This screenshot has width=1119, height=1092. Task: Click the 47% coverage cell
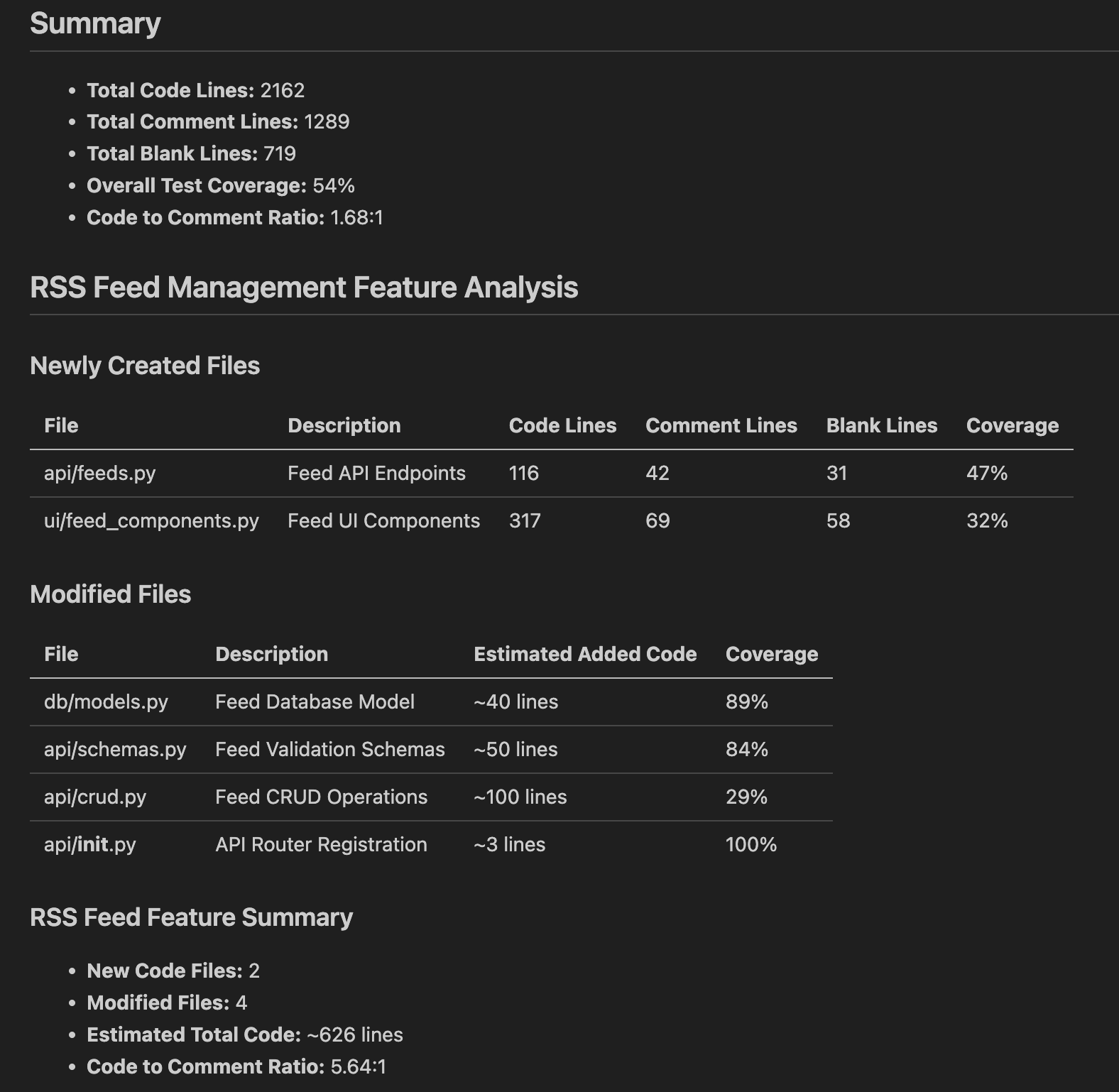tap(986, 473)
